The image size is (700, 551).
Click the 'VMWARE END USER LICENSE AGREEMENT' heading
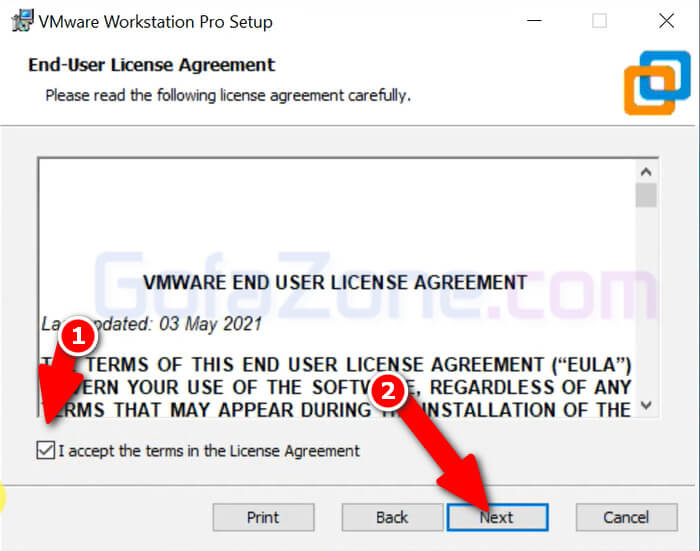(x=335, y=283)
